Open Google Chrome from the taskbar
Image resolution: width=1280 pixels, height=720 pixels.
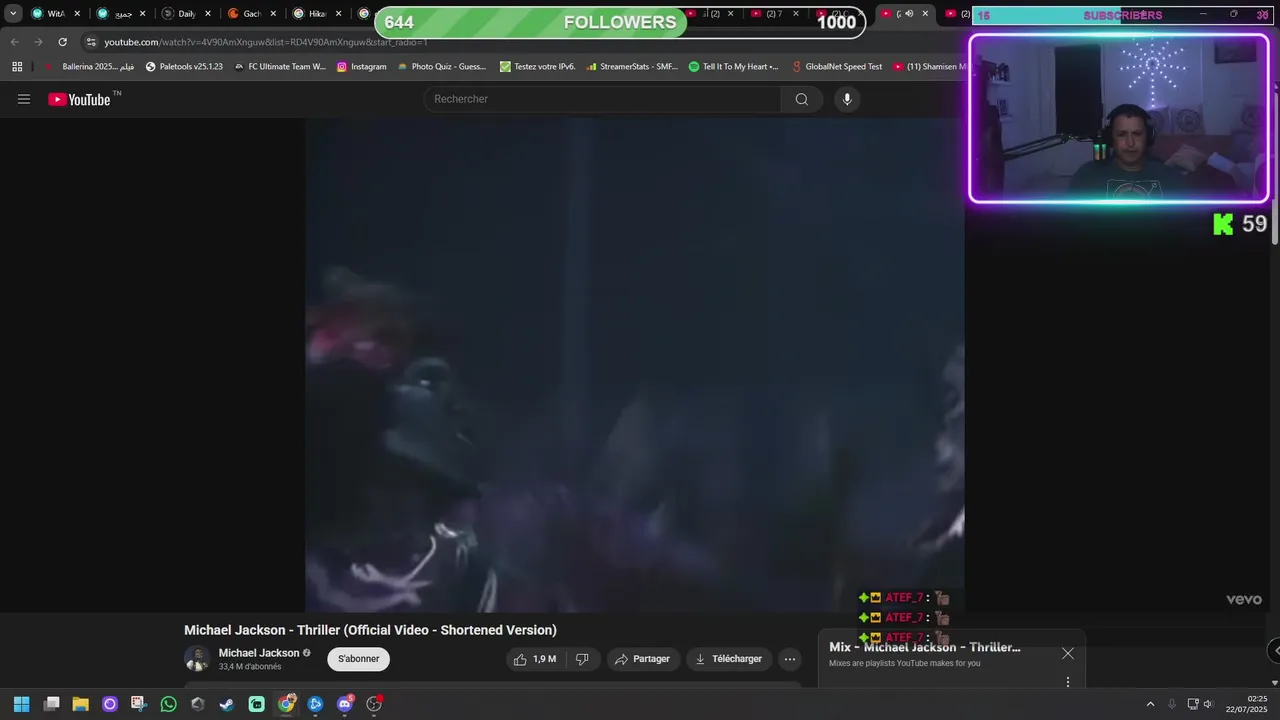coord(286,704)
